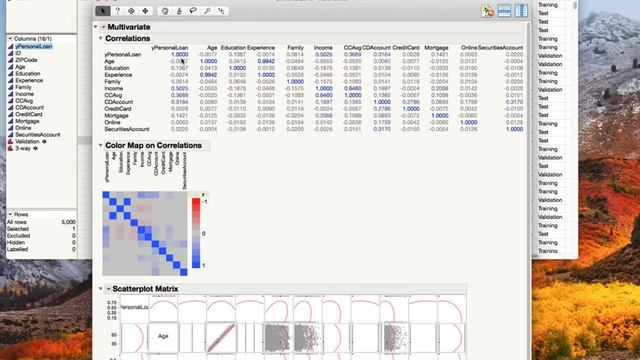This screenshot has width=640, height=360.
Task: Select the Grabber hand tool
Action: (165, 11)
